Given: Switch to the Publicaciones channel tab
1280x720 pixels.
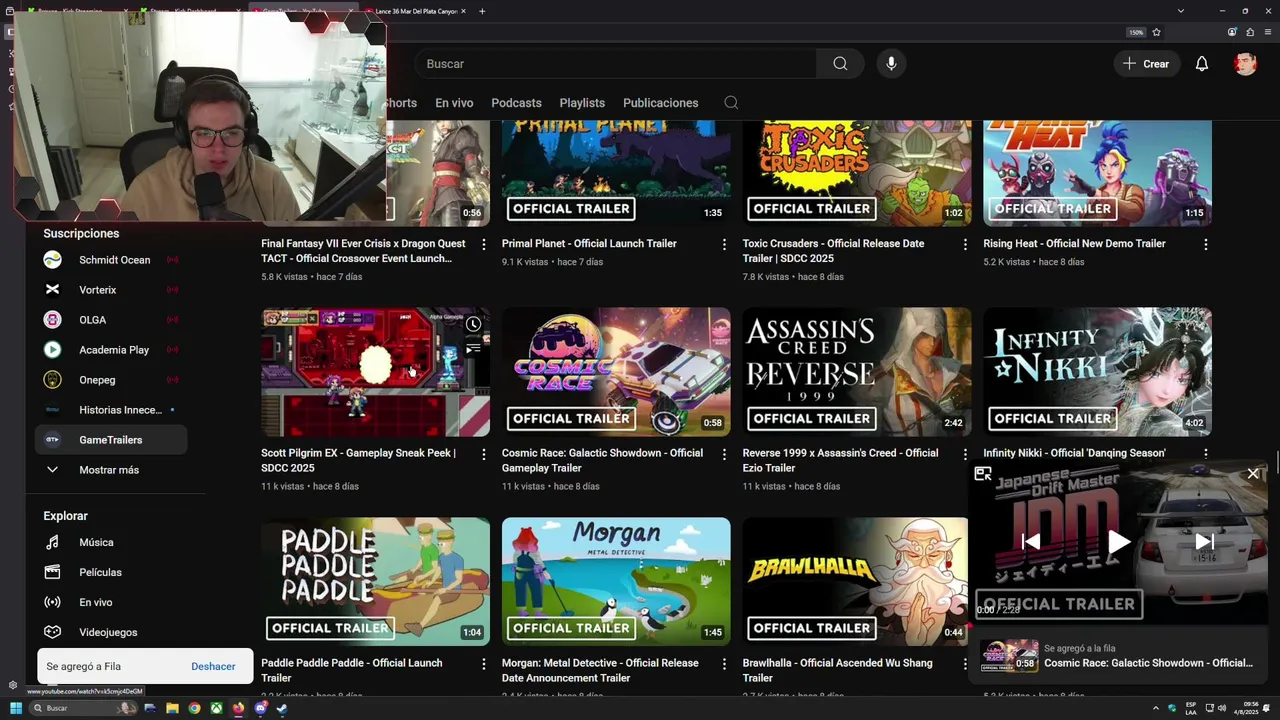Looking at the screenshot, I should pos(660,103).
